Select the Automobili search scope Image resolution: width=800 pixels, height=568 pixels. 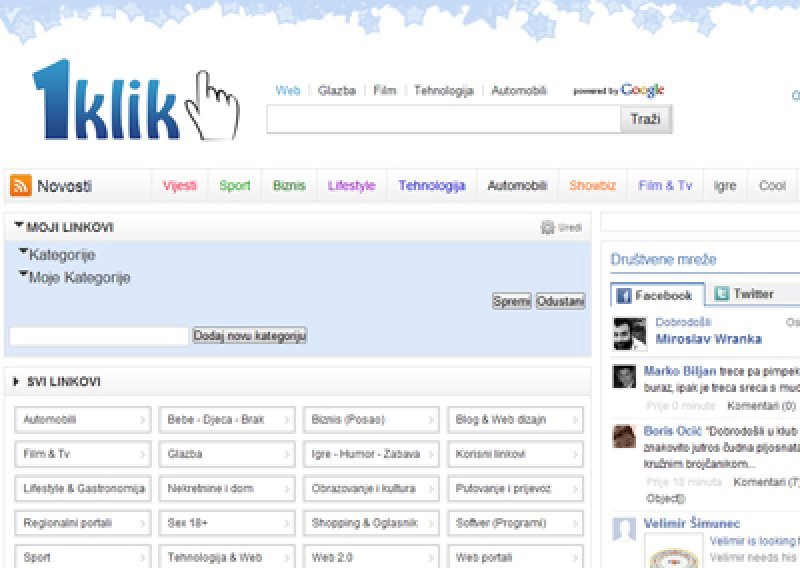pos(519,91)
